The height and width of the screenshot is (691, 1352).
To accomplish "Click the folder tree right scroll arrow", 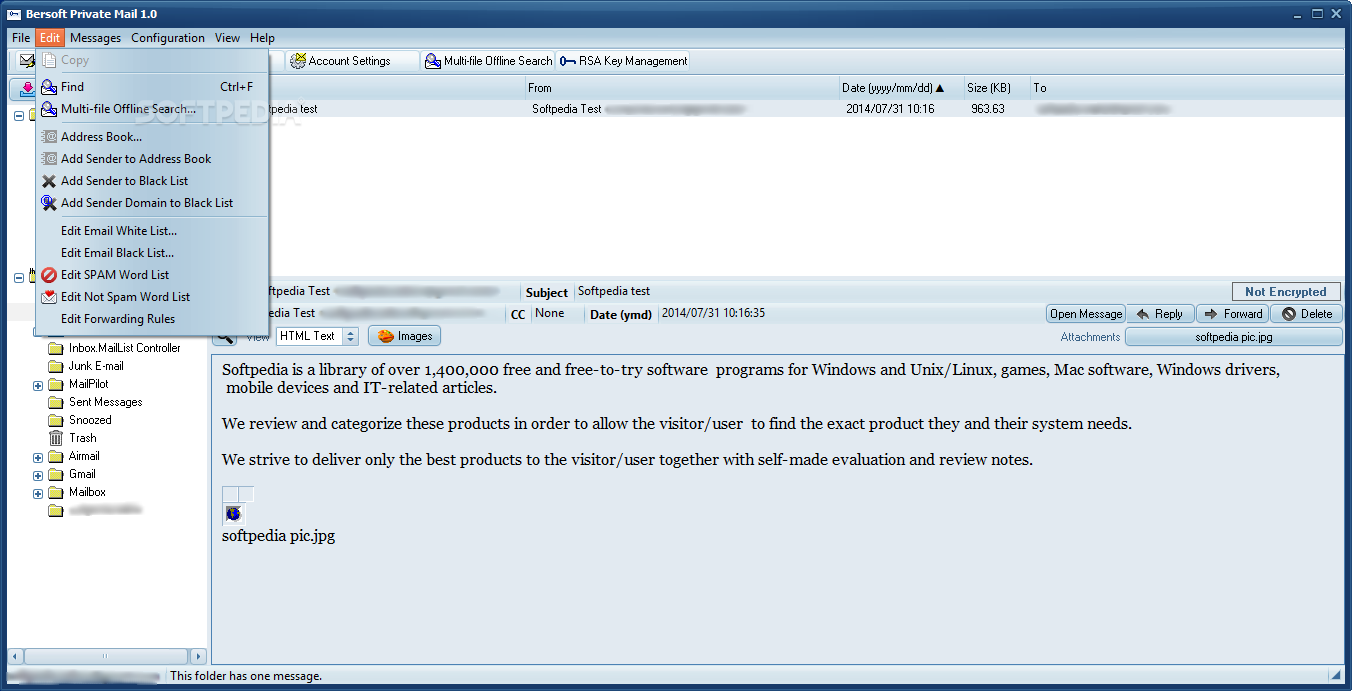I will tap(198, 657).
